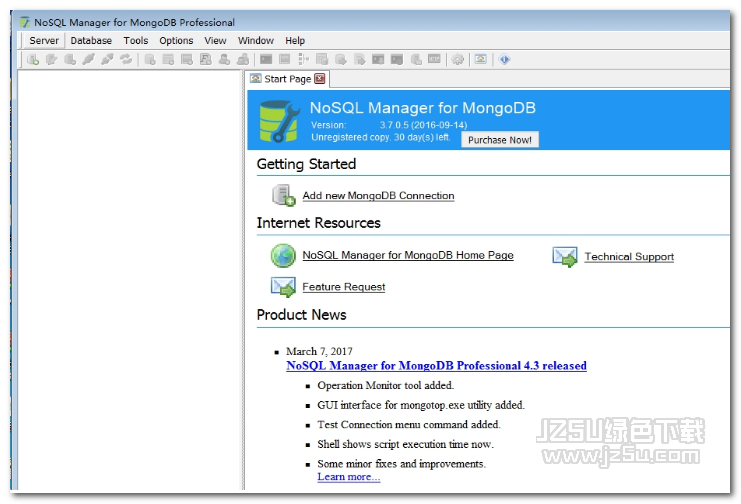This screenshot has width=741, height=504.
Task: Open NoSQL Manager for MongoDB Home Page link
Action: [x=408, y=255]
